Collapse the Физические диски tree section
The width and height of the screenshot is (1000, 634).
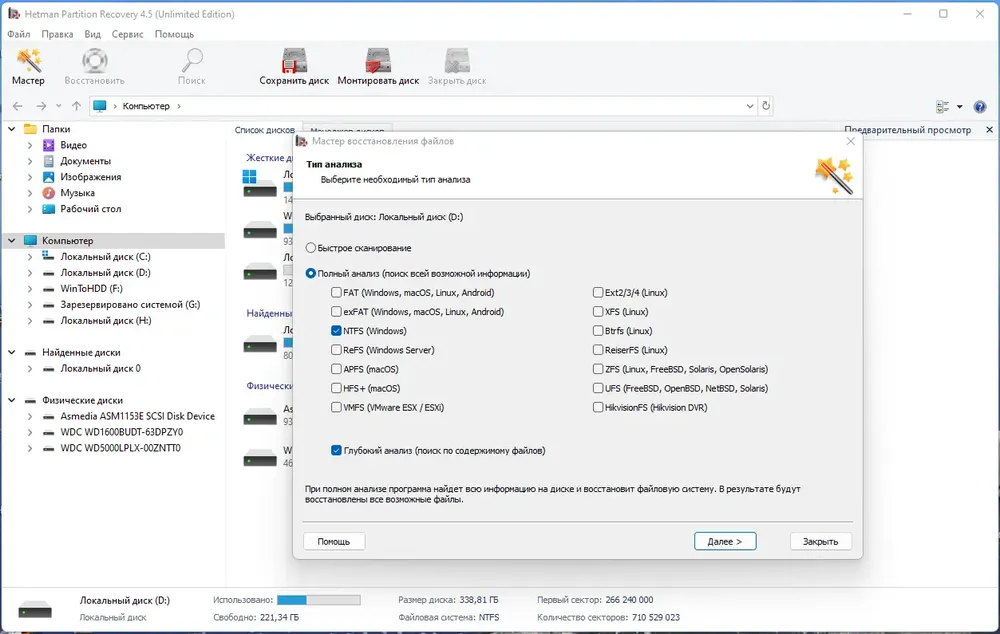[11, 400]
